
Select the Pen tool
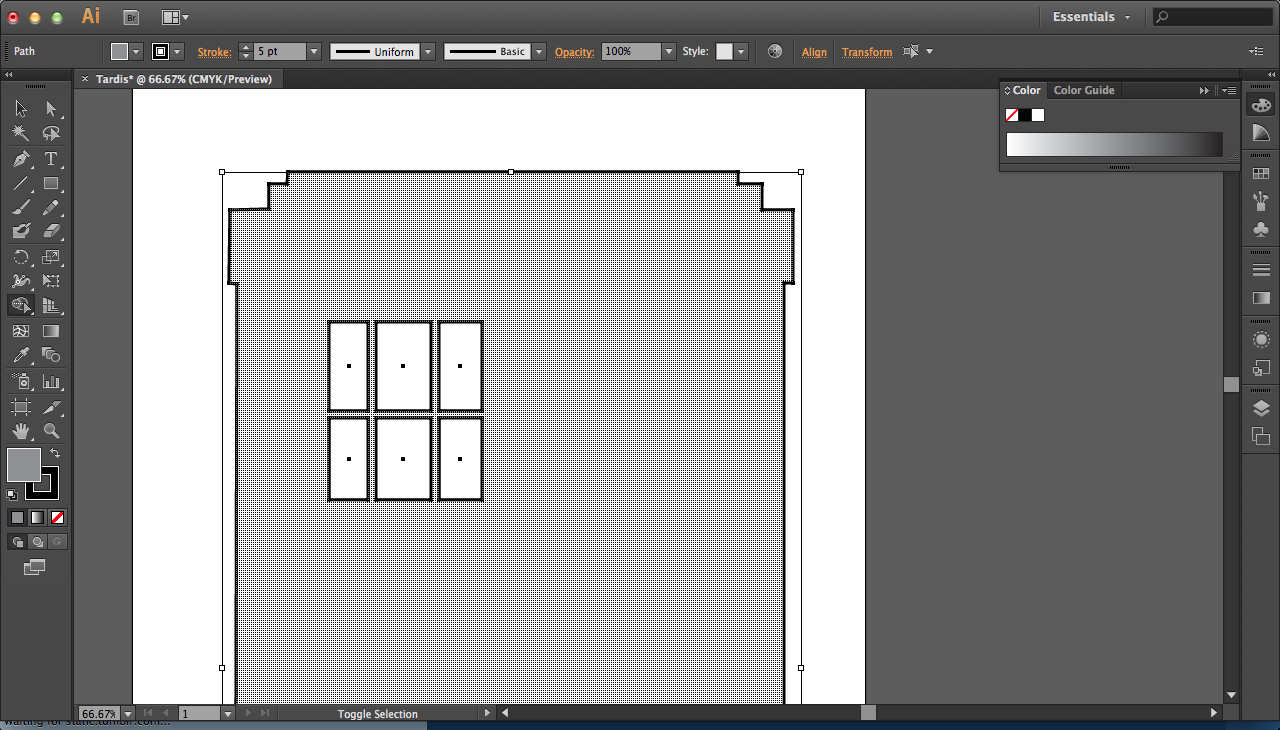pyautogui.click(x=21, y=159)
